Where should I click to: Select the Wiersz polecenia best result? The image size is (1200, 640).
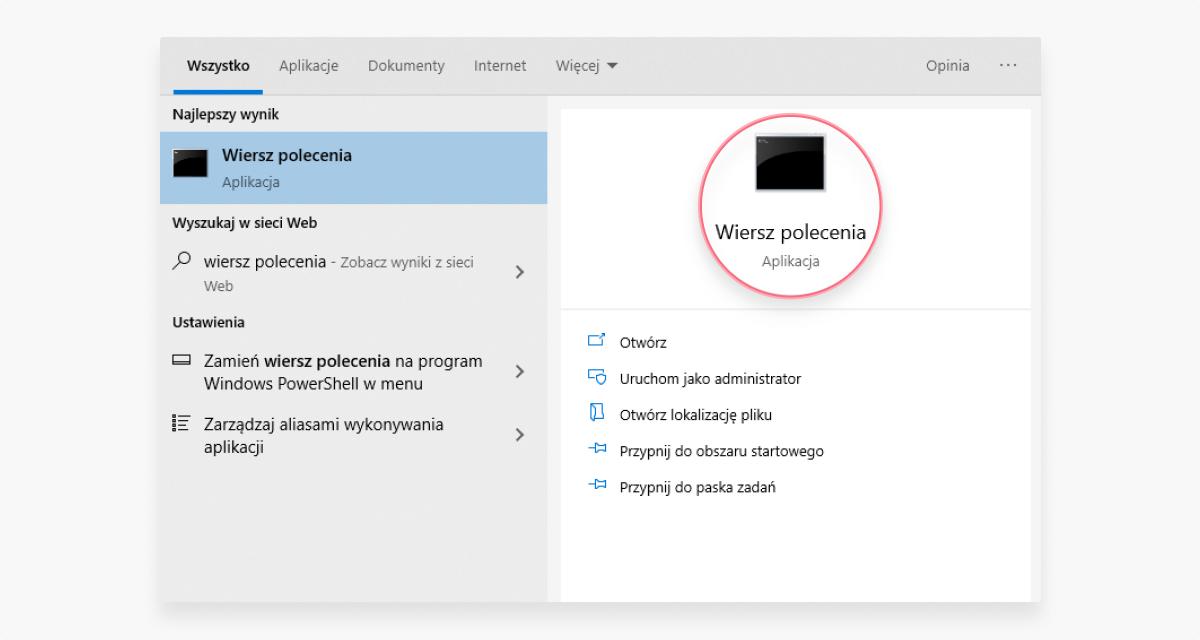pyautogui.click(x=353, y=168)
